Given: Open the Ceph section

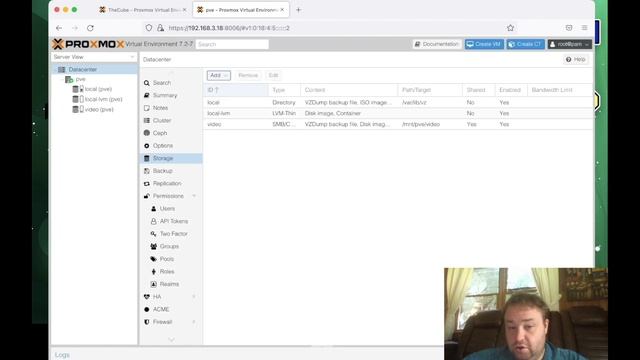Looking at the screenshot, I should tap(171, 133).
